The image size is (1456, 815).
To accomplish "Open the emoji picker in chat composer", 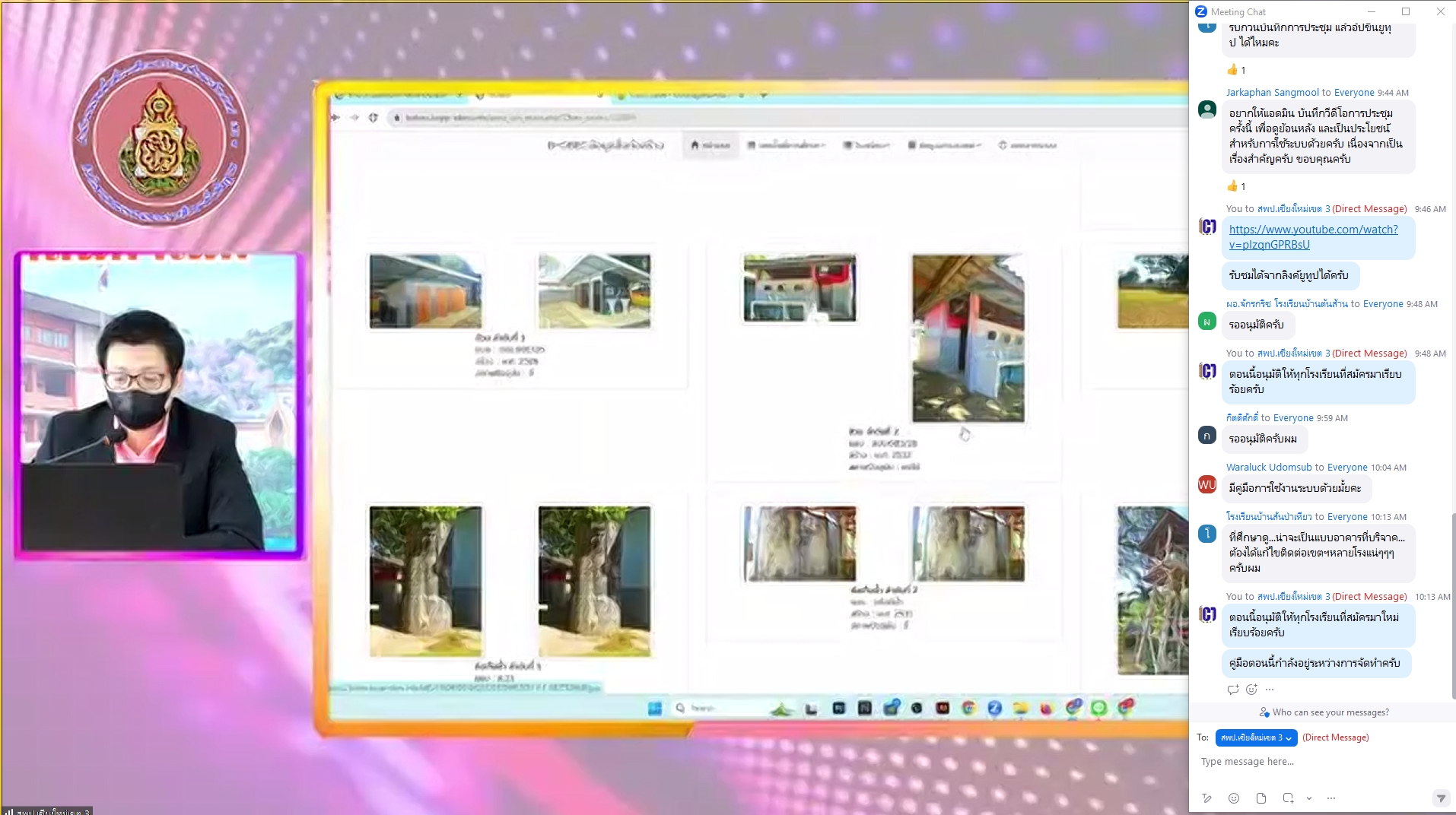I will (1234, 798).
